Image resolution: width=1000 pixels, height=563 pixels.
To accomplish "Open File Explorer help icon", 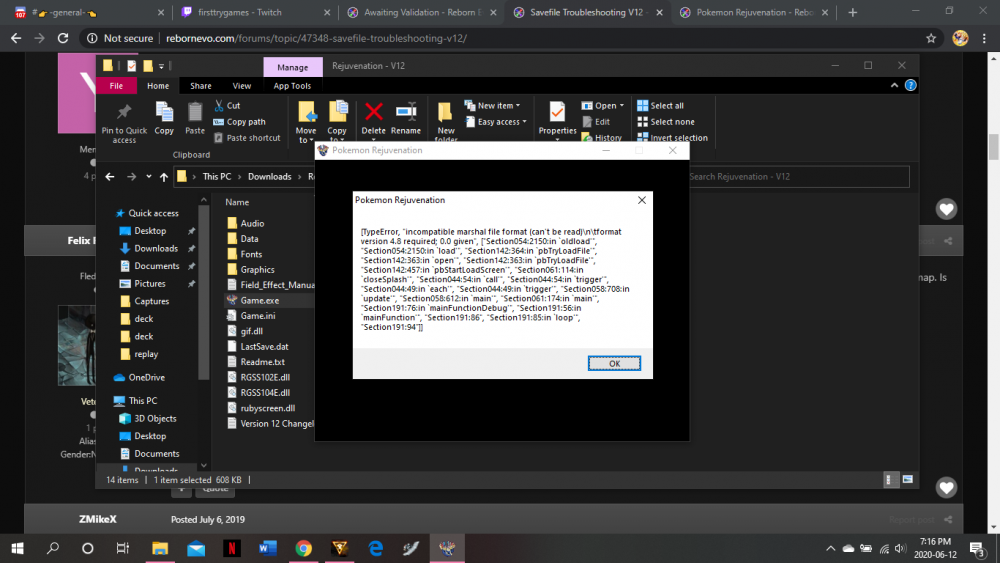I will (x=911, y=85).
